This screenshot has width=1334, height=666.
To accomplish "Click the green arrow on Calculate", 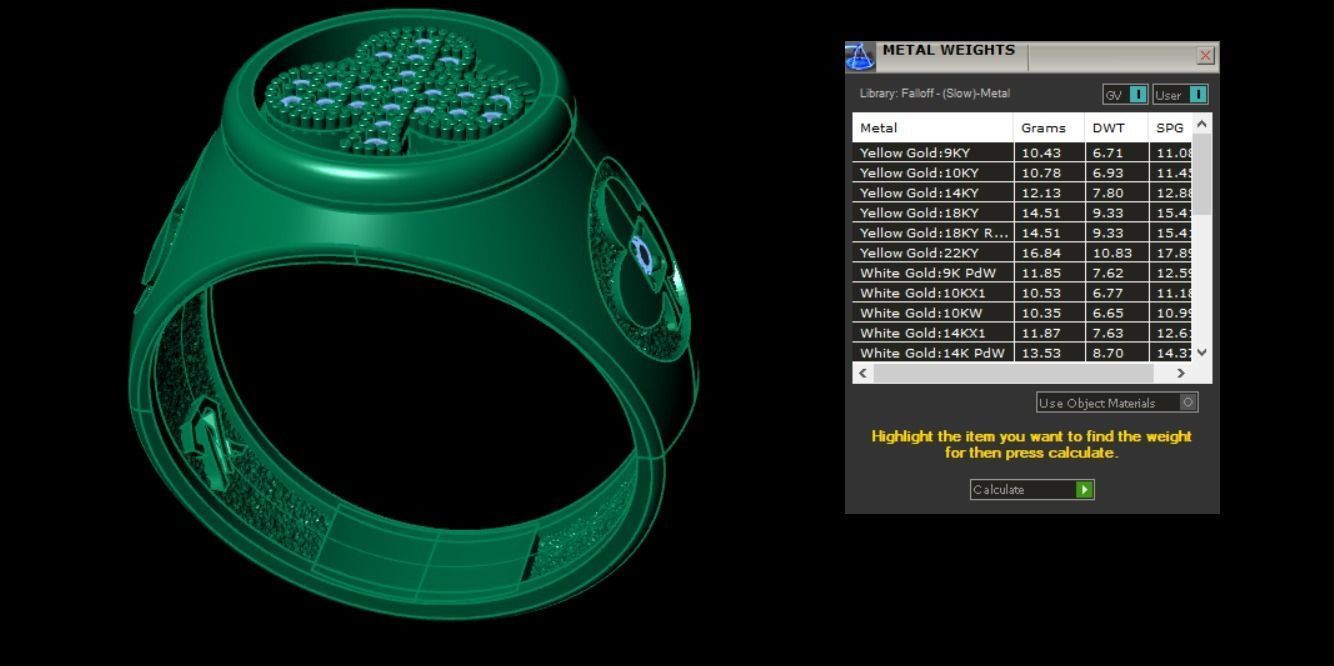I will coord(1085,490).
